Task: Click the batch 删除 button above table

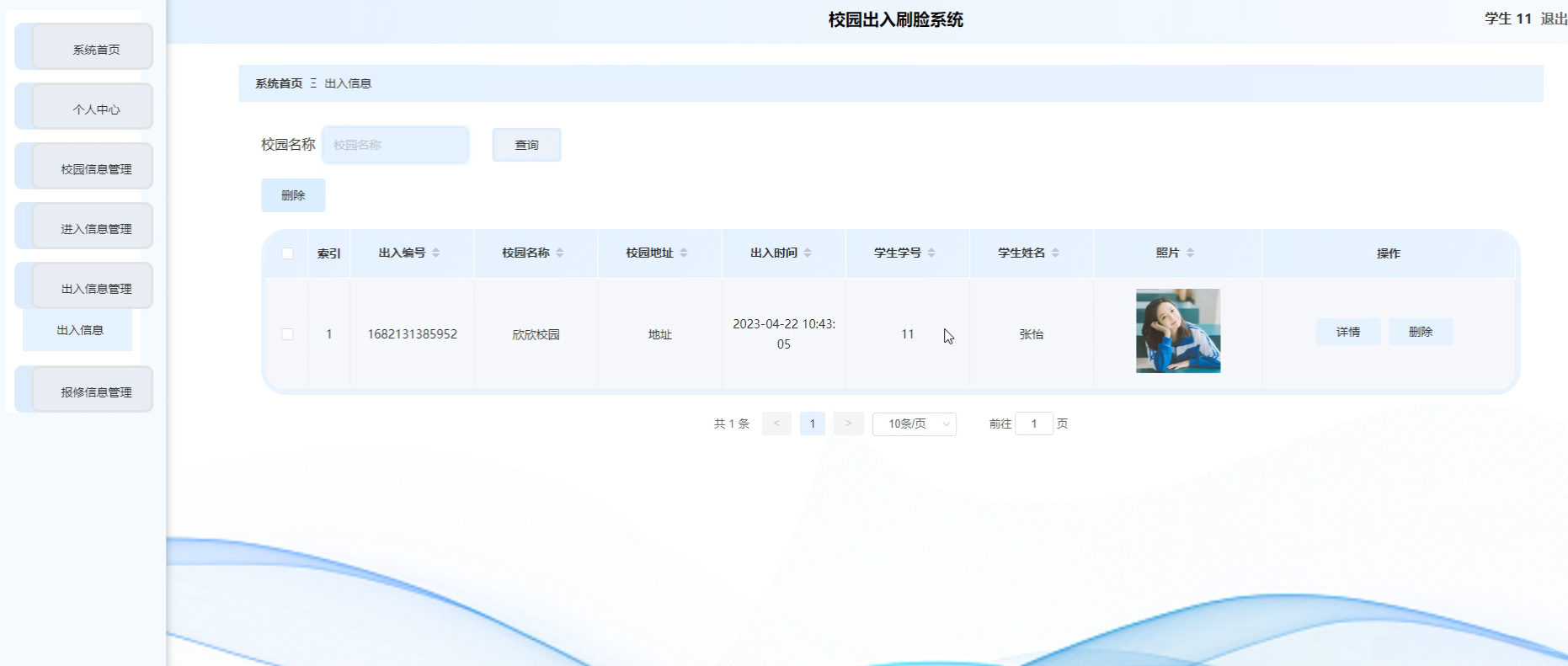Action: click(x=293, y=195)
